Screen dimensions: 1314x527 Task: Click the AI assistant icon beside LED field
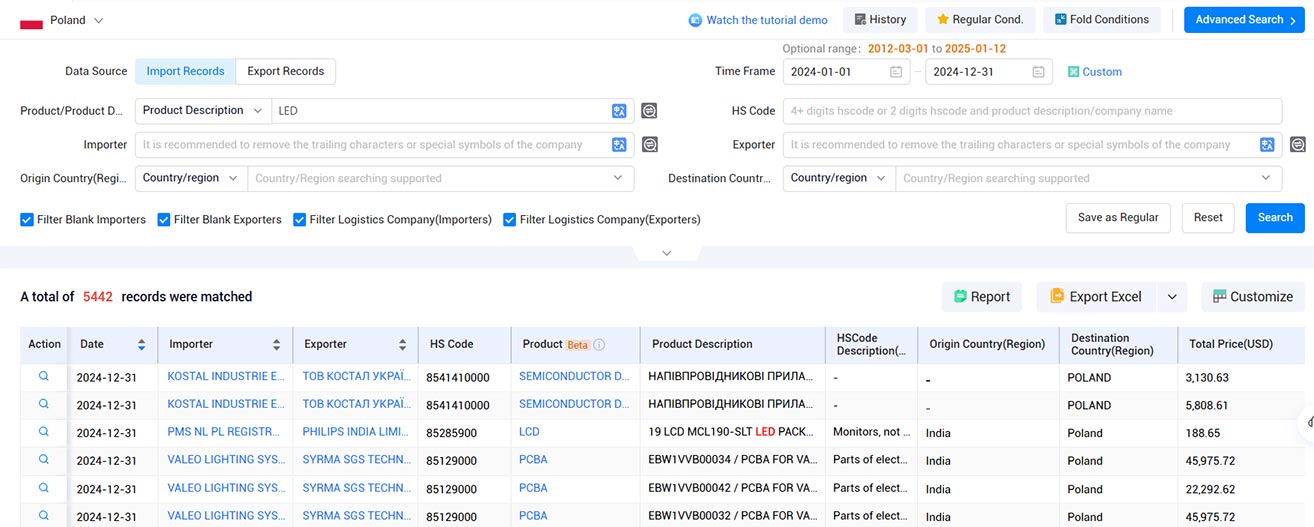[649, 111]
